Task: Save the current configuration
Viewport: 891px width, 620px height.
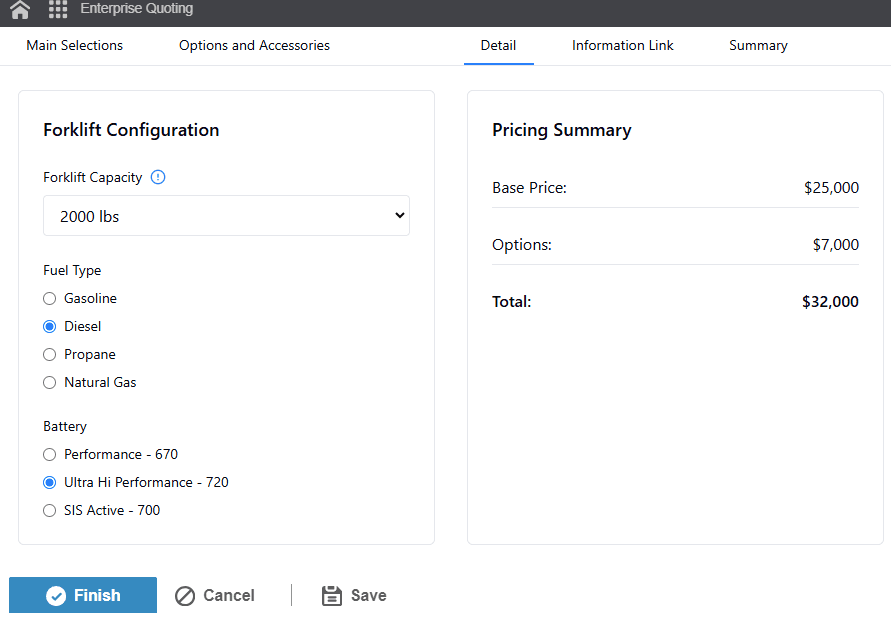Action: point(354,595)
